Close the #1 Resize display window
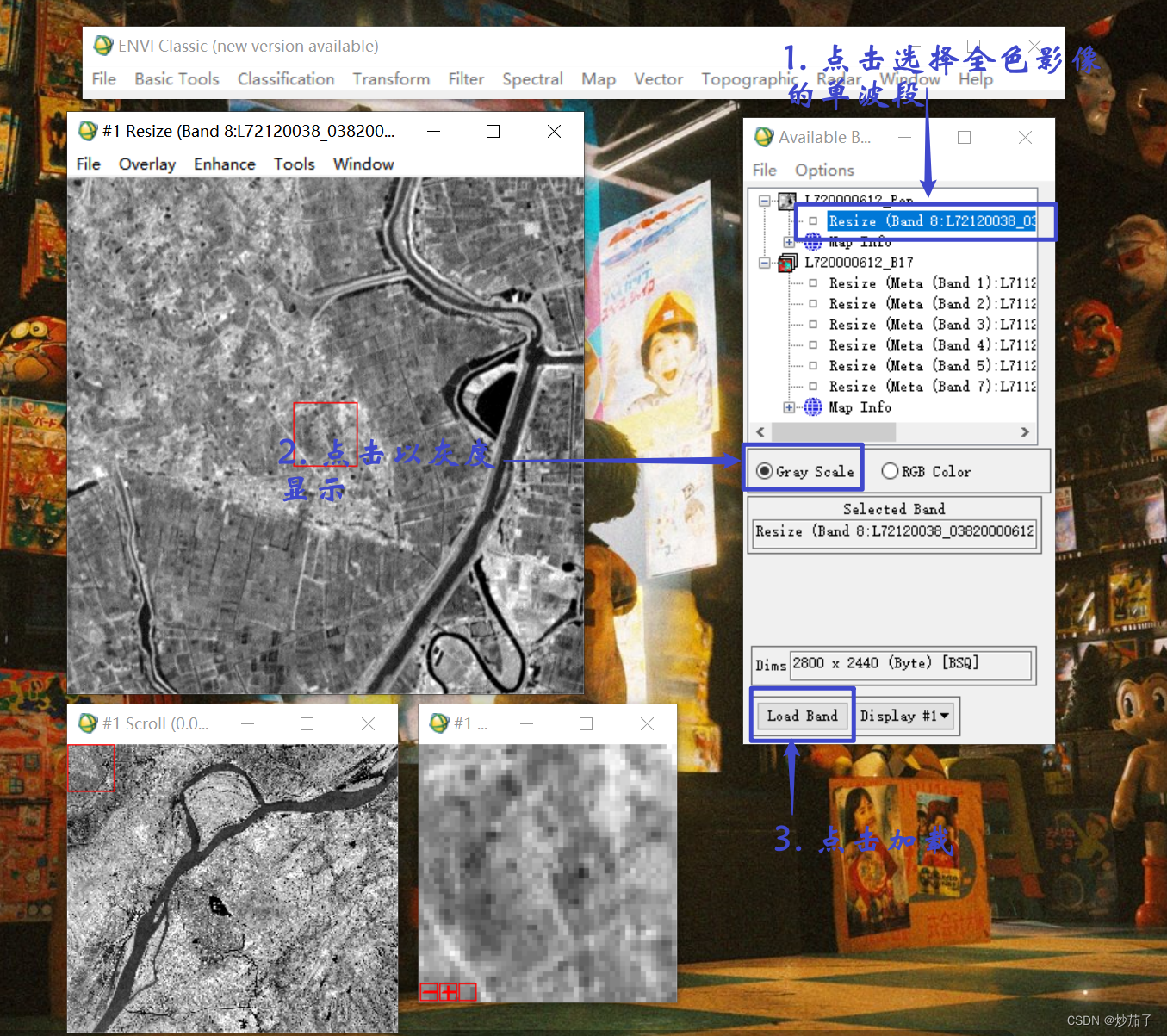 tap(554, 131)
